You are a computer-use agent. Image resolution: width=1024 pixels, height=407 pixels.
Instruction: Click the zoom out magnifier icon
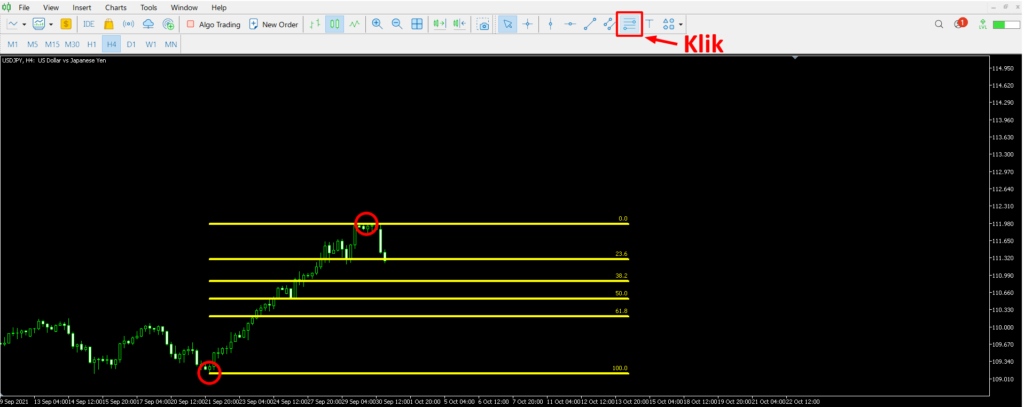click(397, 23)
